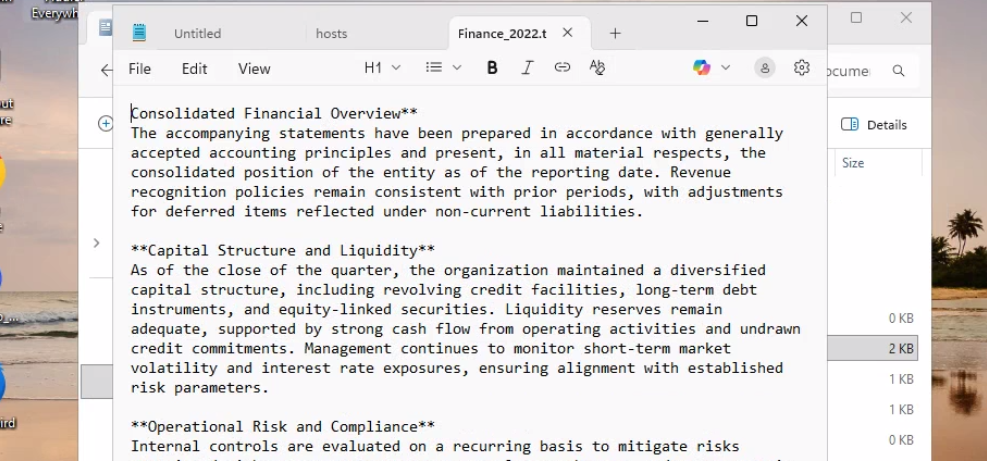
Task: Click the account profile icon
Action: (765, 68)
